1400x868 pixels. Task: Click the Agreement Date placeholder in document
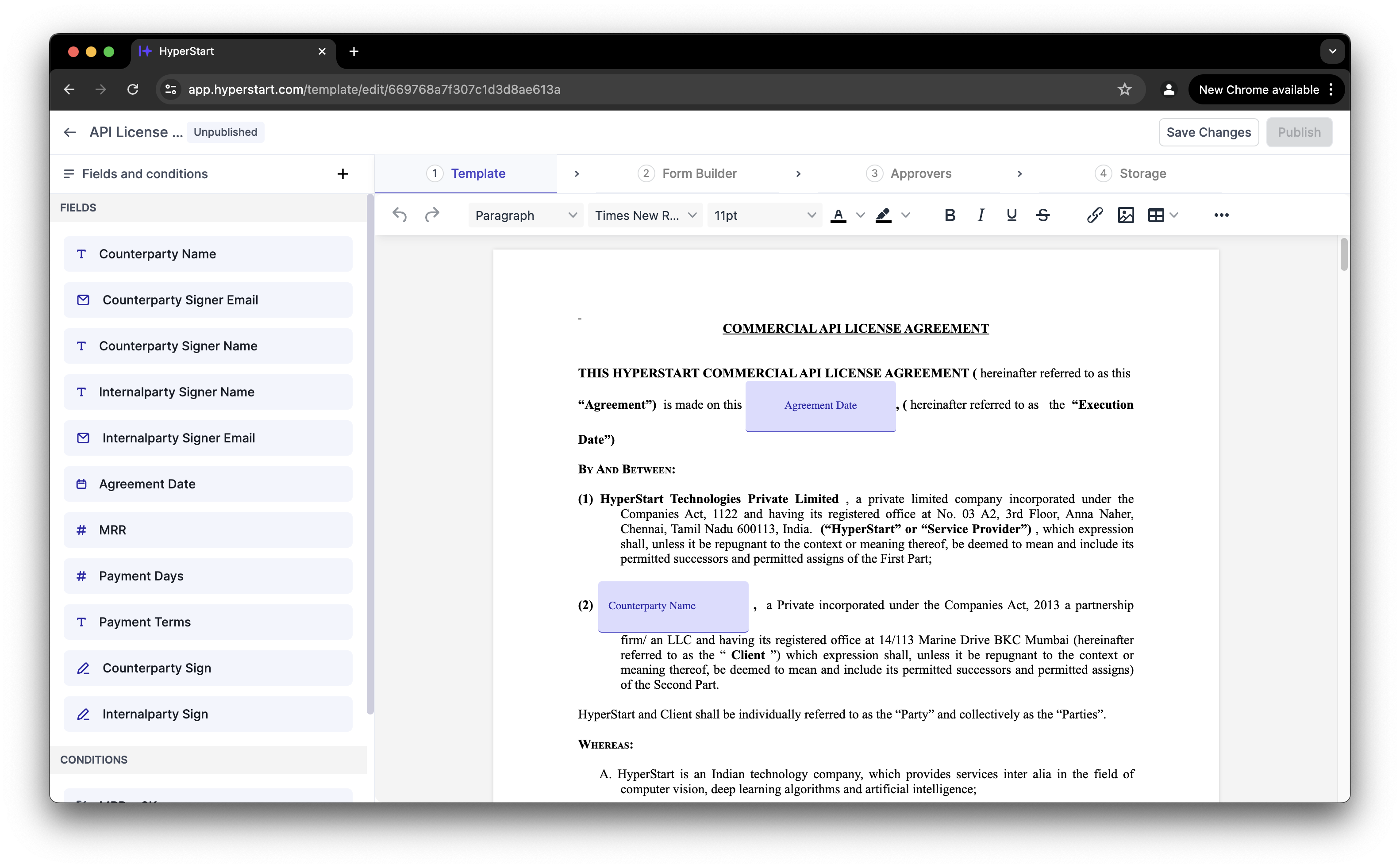(819, 406)
